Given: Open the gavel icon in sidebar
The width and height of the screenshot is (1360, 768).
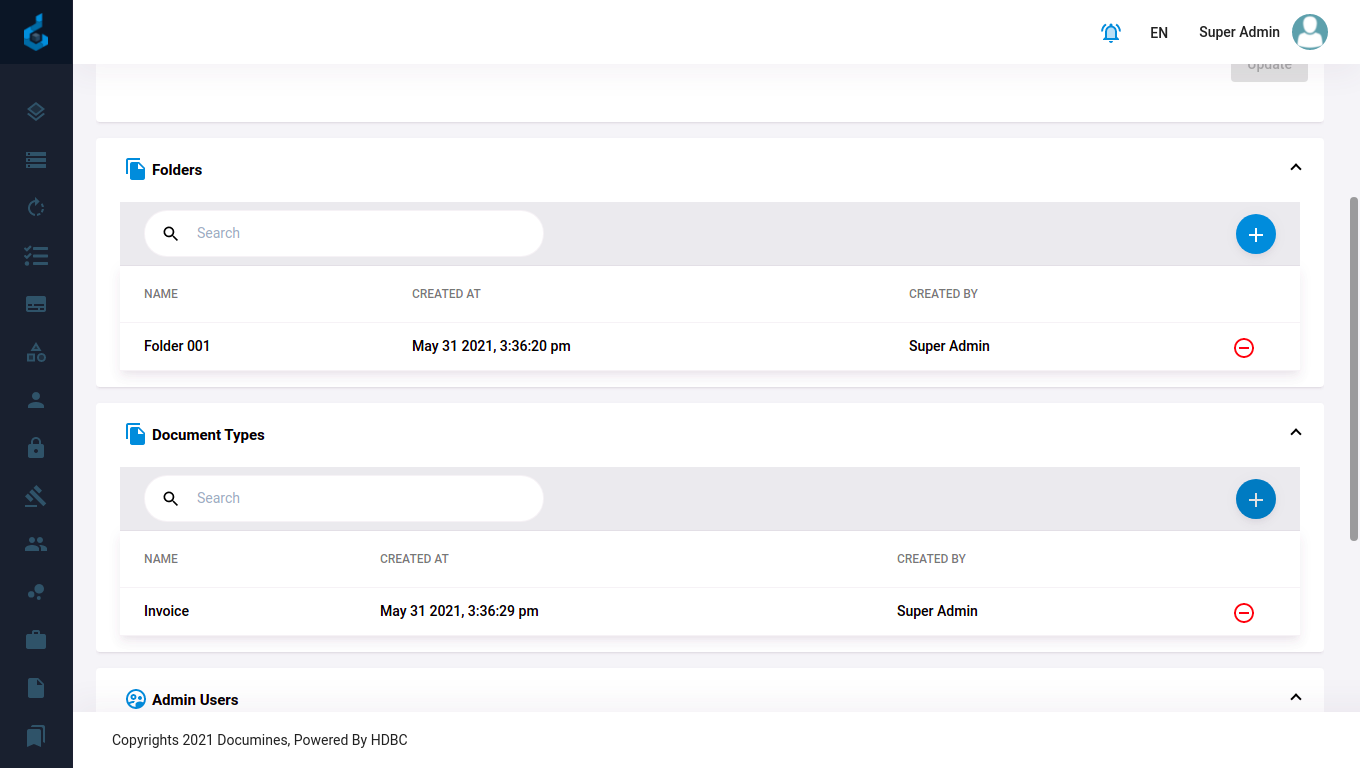Looking at the screenshot, I should tap(36, 496).
